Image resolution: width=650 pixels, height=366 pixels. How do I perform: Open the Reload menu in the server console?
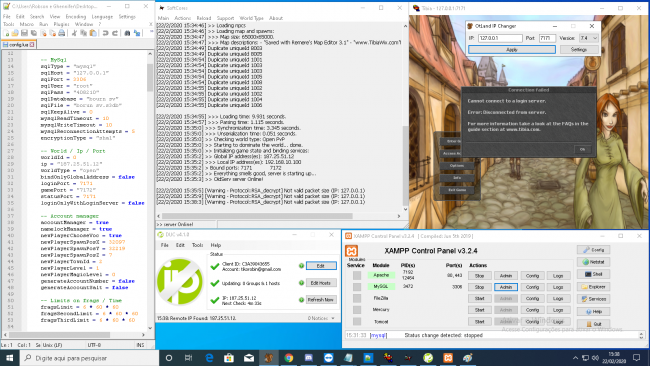[x=204, y=18]
